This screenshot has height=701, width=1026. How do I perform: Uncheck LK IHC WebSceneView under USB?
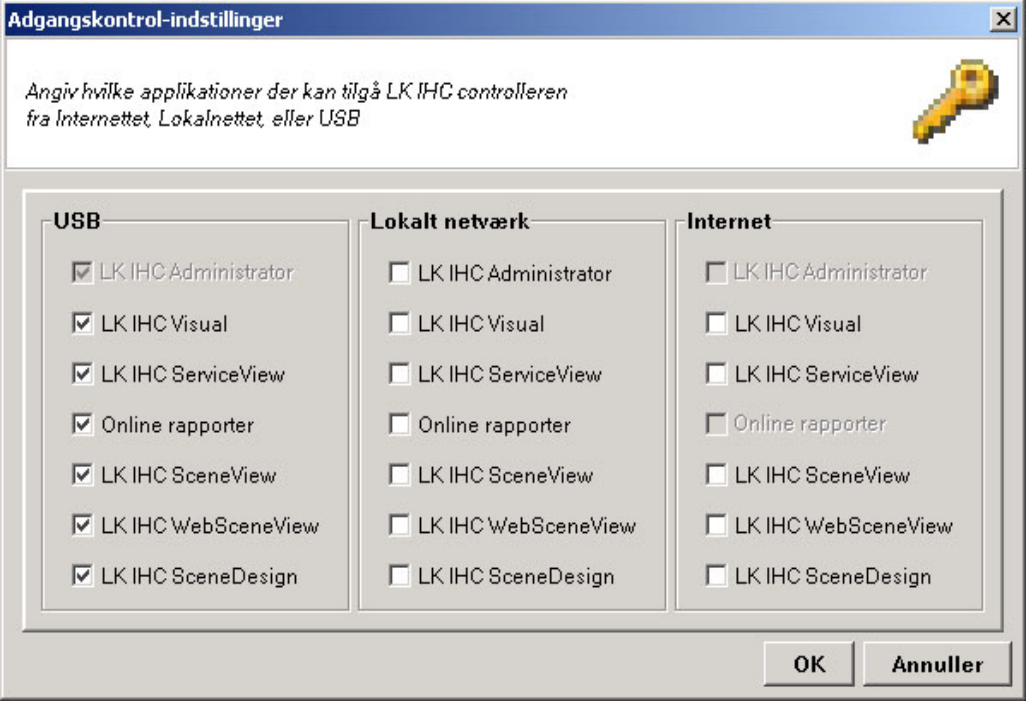click(x=83, y=525)
